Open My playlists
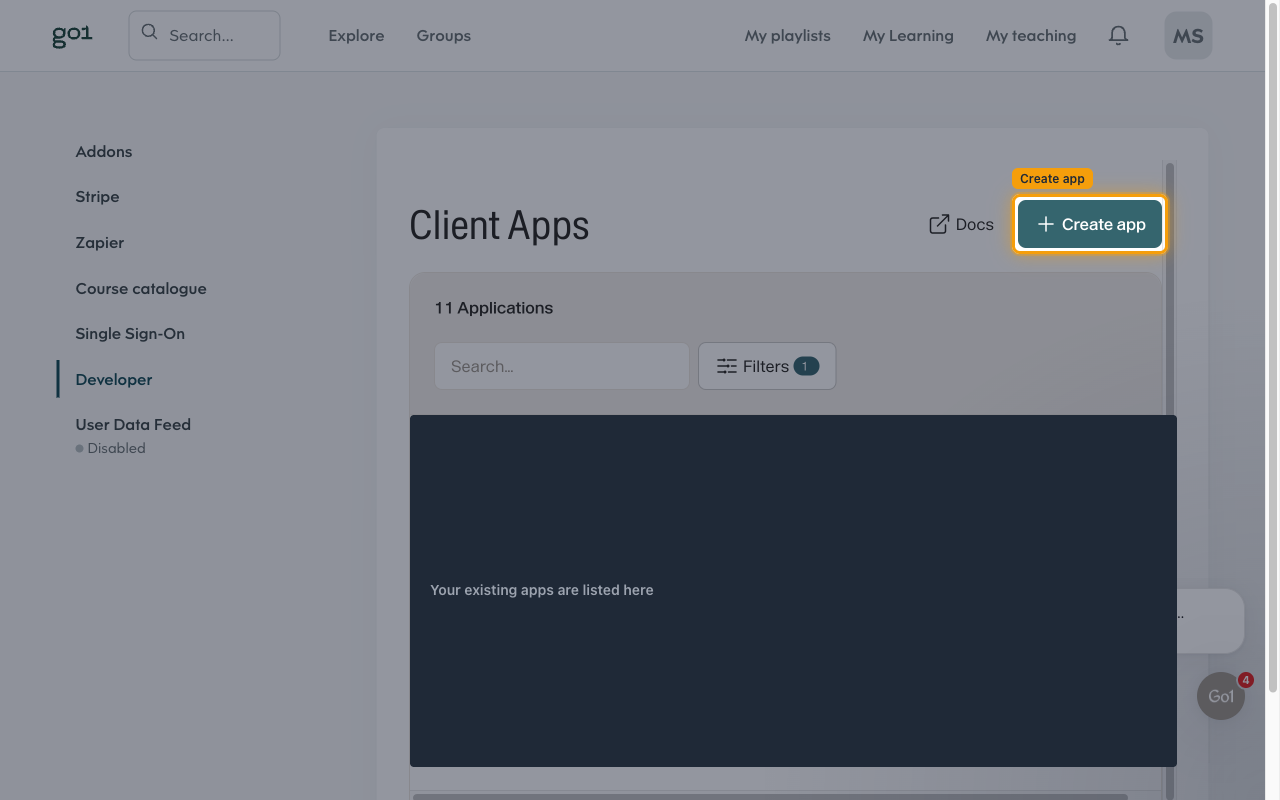 click(x=787, y=36)
